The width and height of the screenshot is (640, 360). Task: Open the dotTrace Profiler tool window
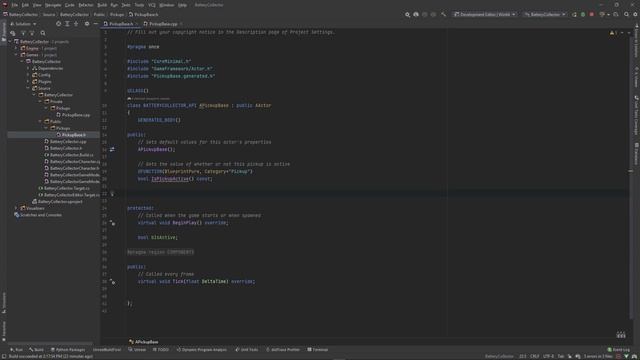(x=283, y=350)
